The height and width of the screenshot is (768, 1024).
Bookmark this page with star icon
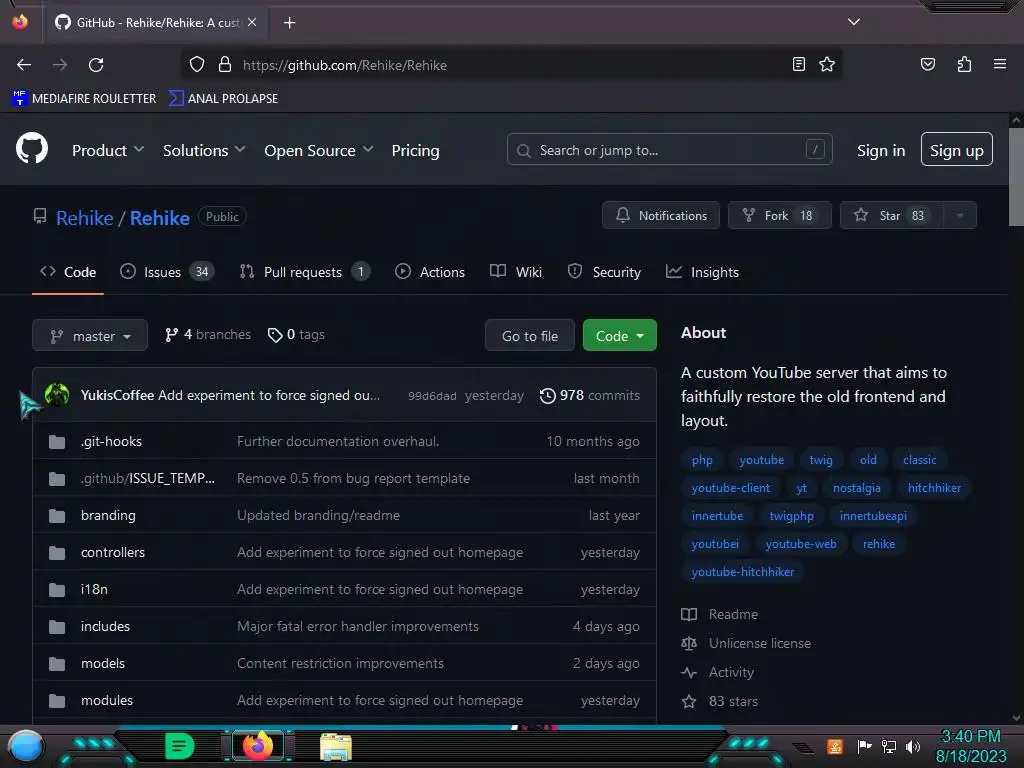(x=827, y=64)
